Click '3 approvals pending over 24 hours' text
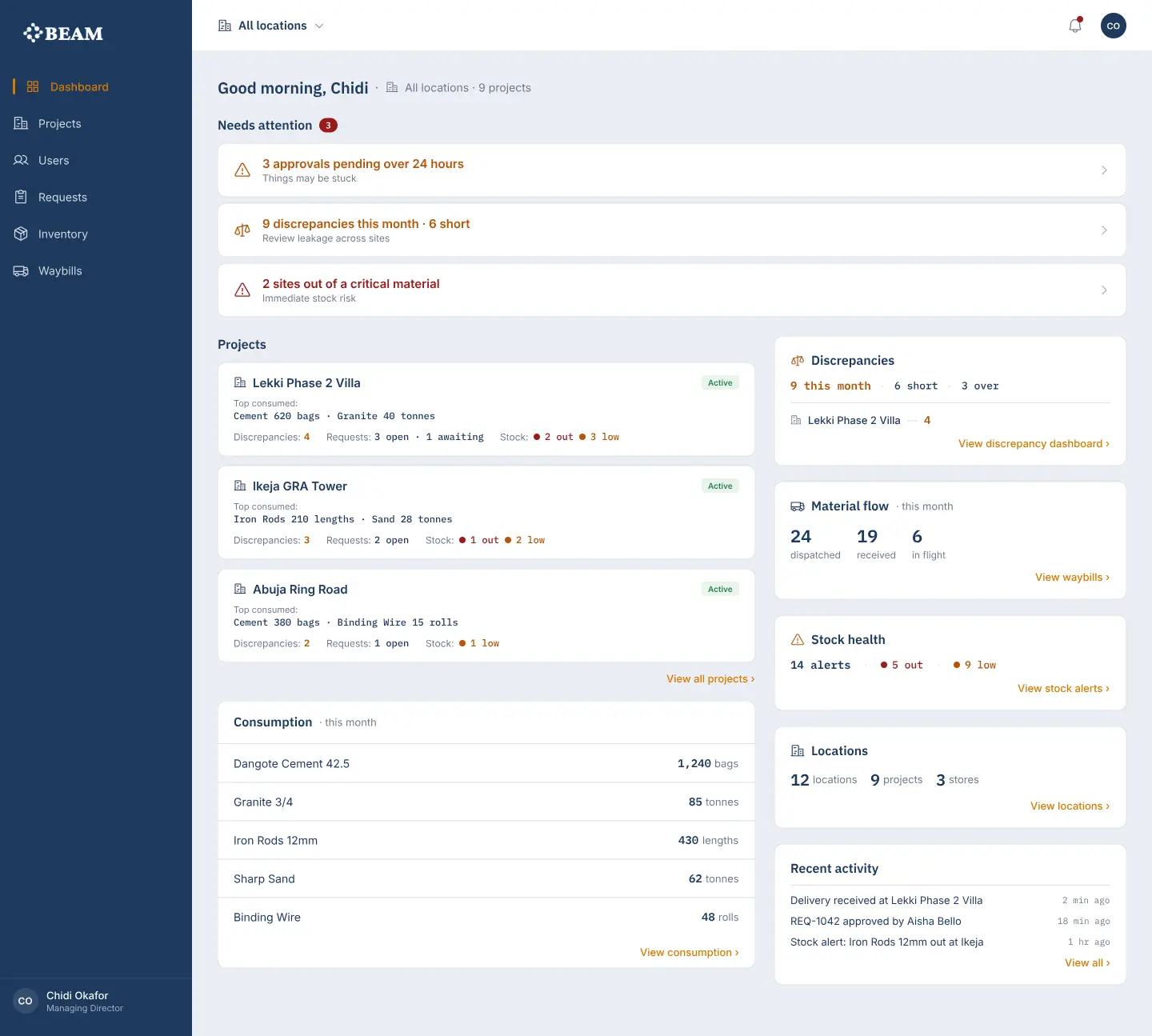Image resolution: width=1152 pixels, height=1036 pixels. pyautogui.click(x=363, y=163)
